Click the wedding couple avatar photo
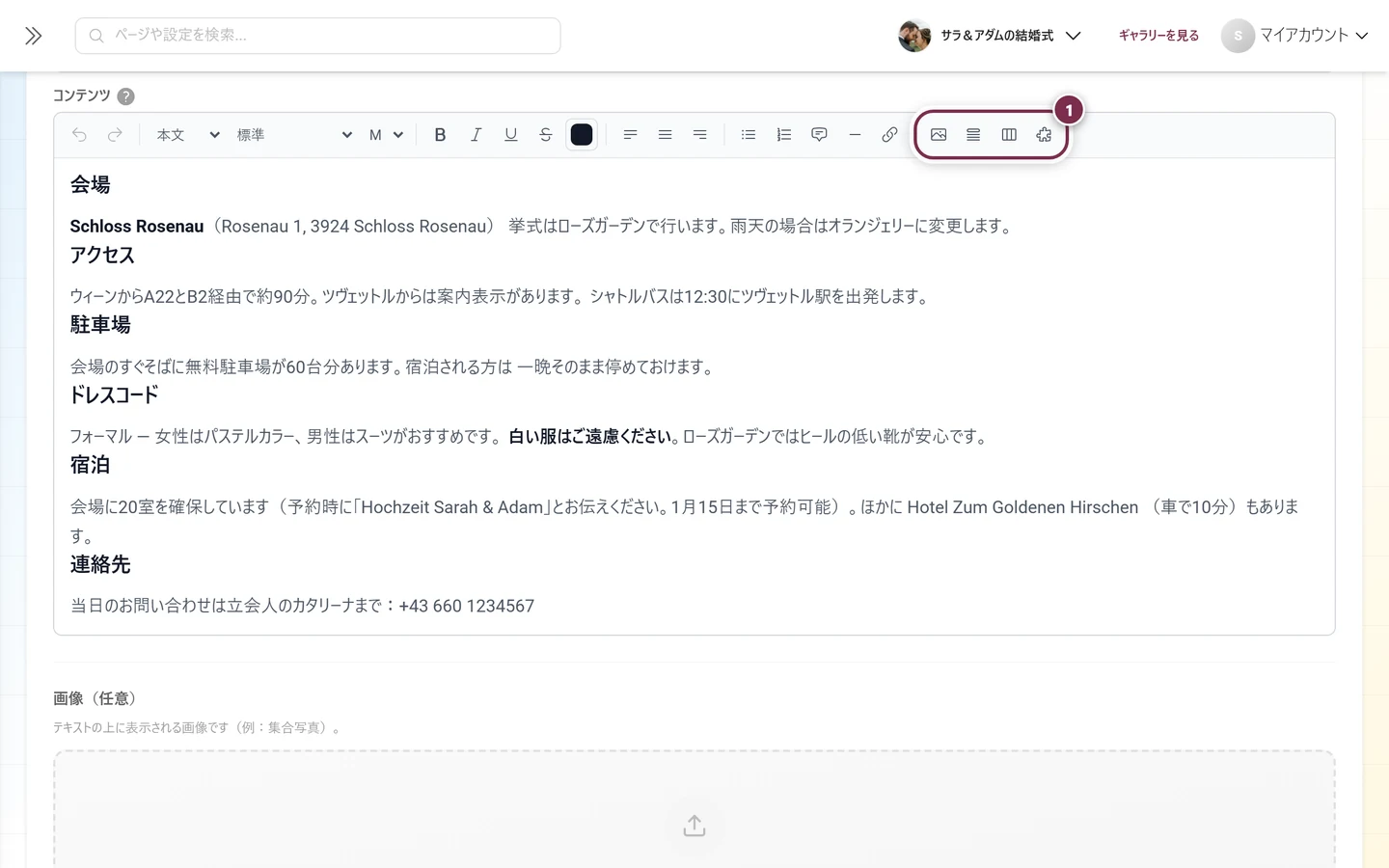 point(914,36)
